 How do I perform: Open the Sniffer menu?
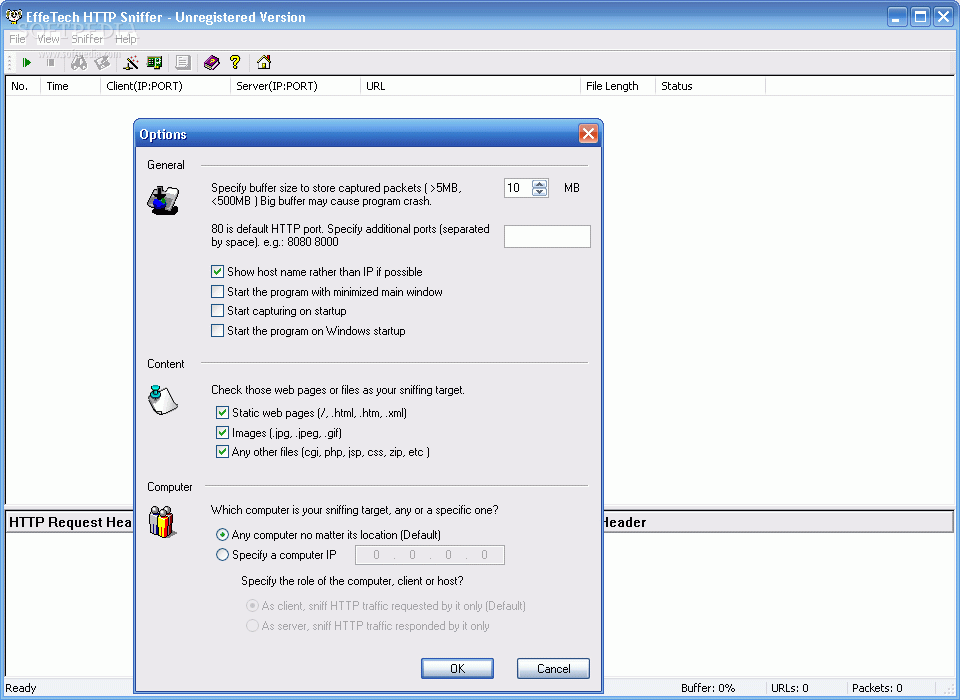87,39
